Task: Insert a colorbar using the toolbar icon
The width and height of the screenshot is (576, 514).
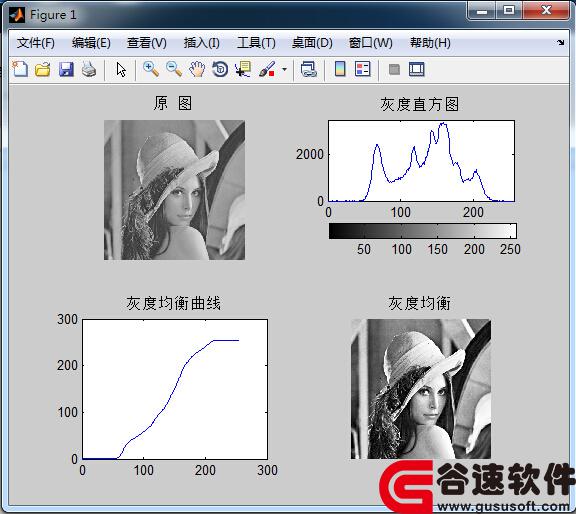Action: 340,69
